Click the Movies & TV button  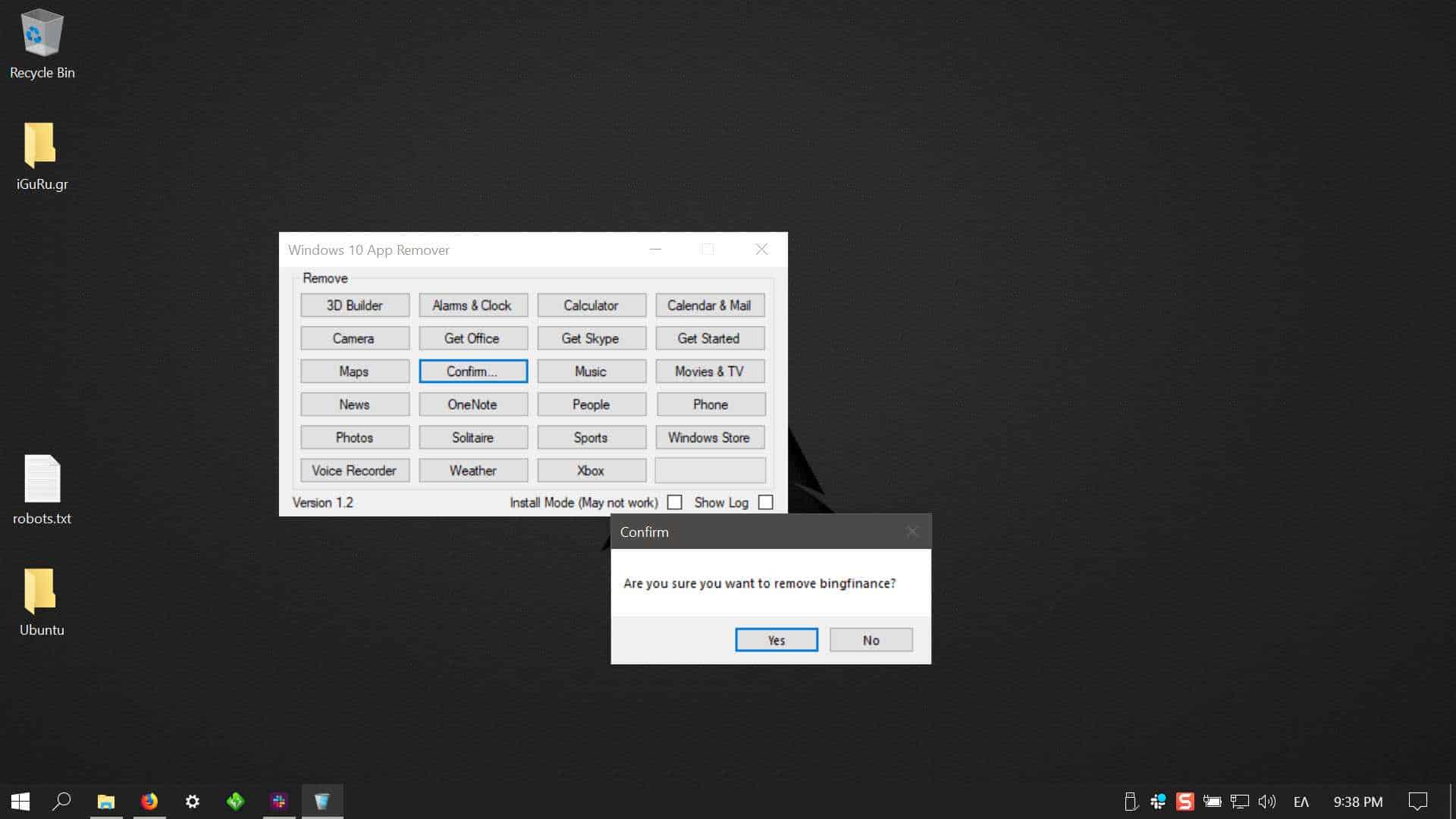point(710,372)
